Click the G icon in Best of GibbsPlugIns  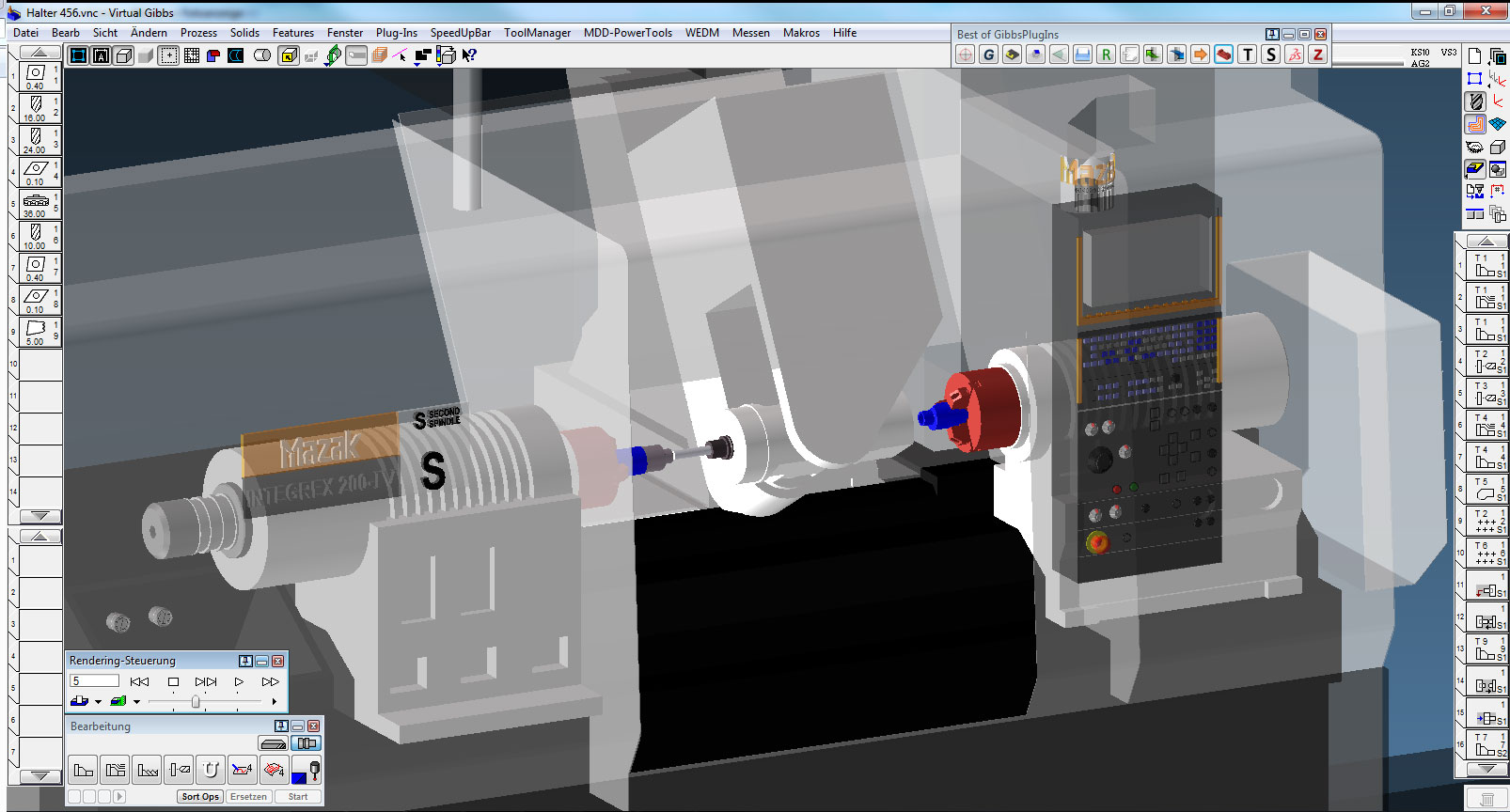click(x=988, y=55)
